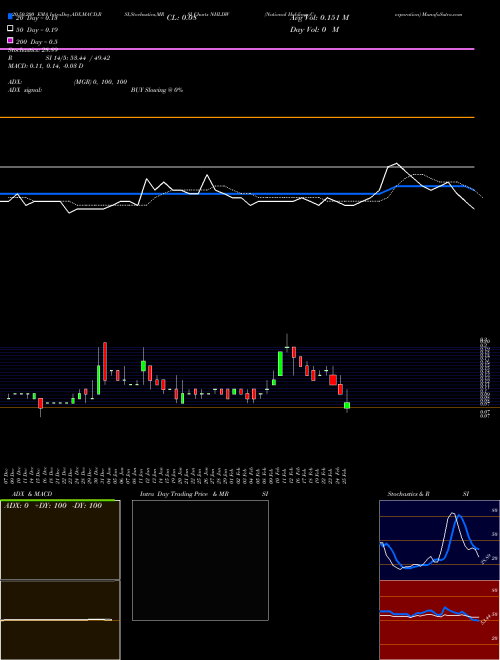
Task: Click the 'ADX & MACD' panel title
Action: pyautogui.click(x=32, y=494)
